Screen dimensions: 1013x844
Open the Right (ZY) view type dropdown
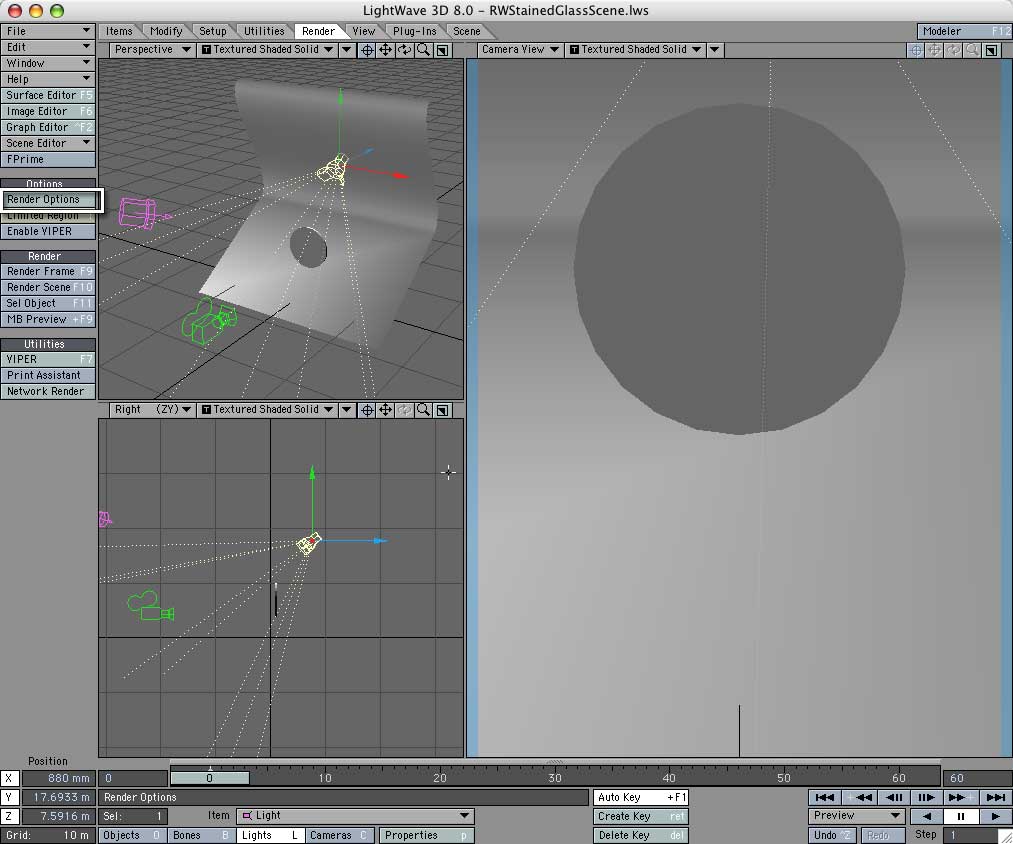coord(152,410)
